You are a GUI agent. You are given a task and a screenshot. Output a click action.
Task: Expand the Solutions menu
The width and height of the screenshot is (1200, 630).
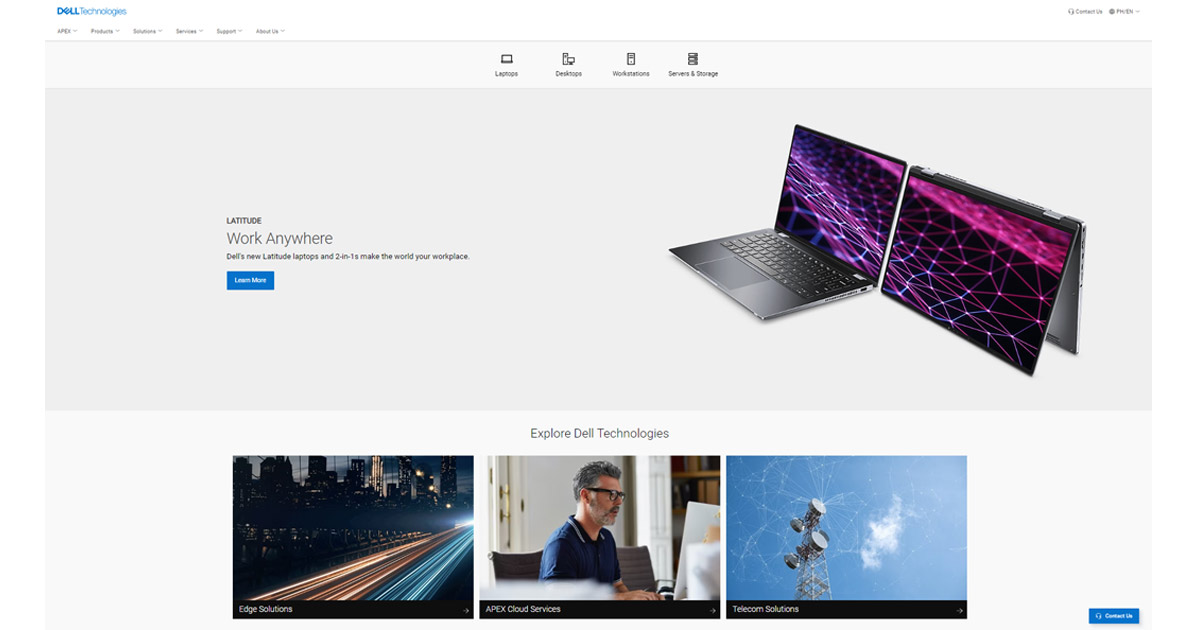click(147, 31)
